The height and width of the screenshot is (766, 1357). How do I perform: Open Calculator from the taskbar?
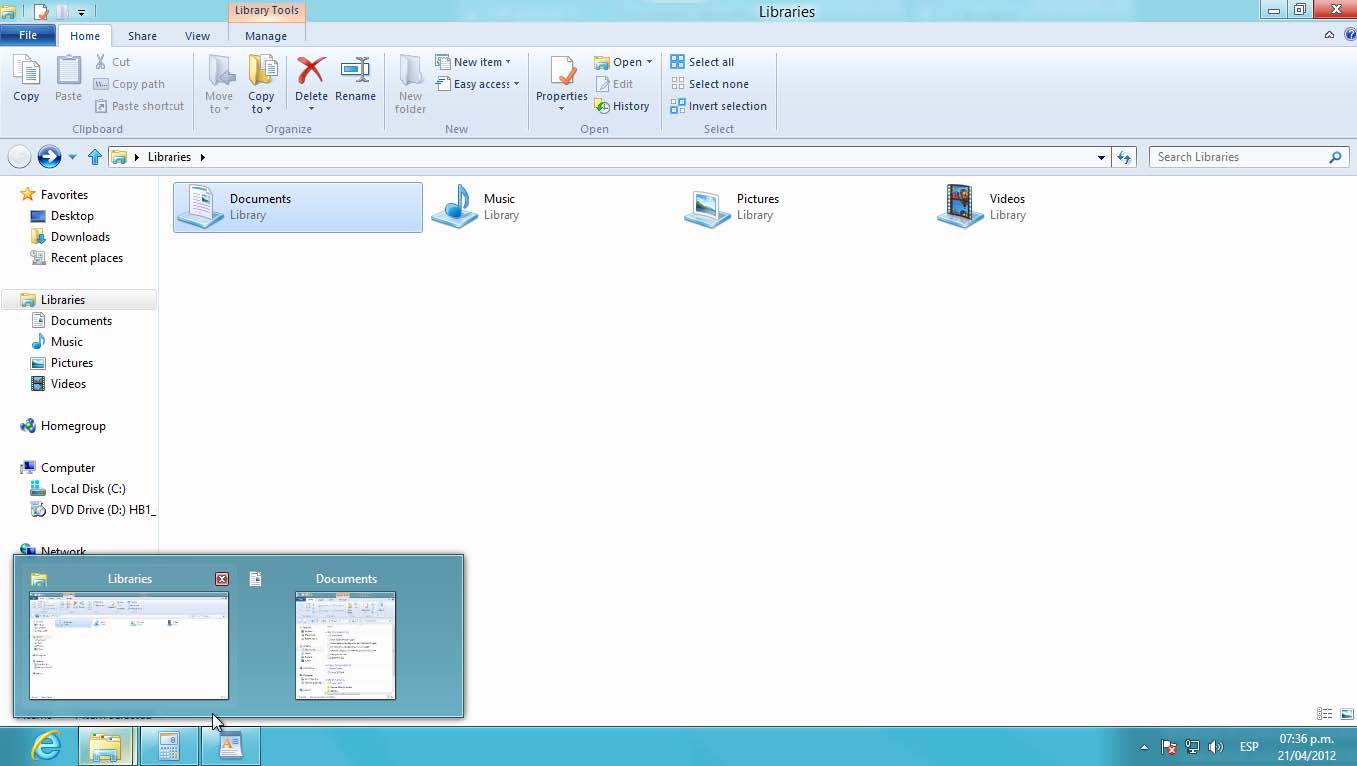[x=168, y=746]
